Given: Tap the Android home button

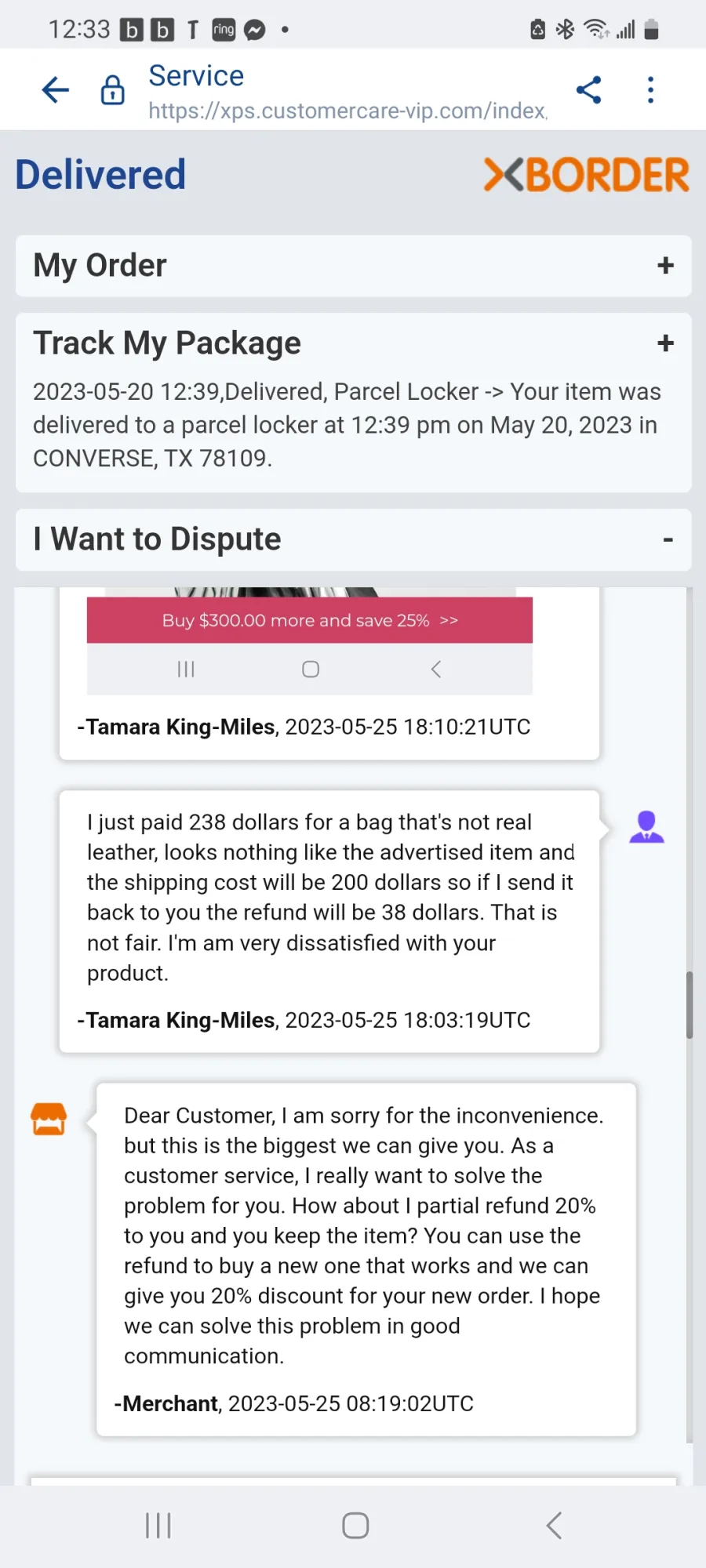Looking at the screenshot, I should [355, 1526].
